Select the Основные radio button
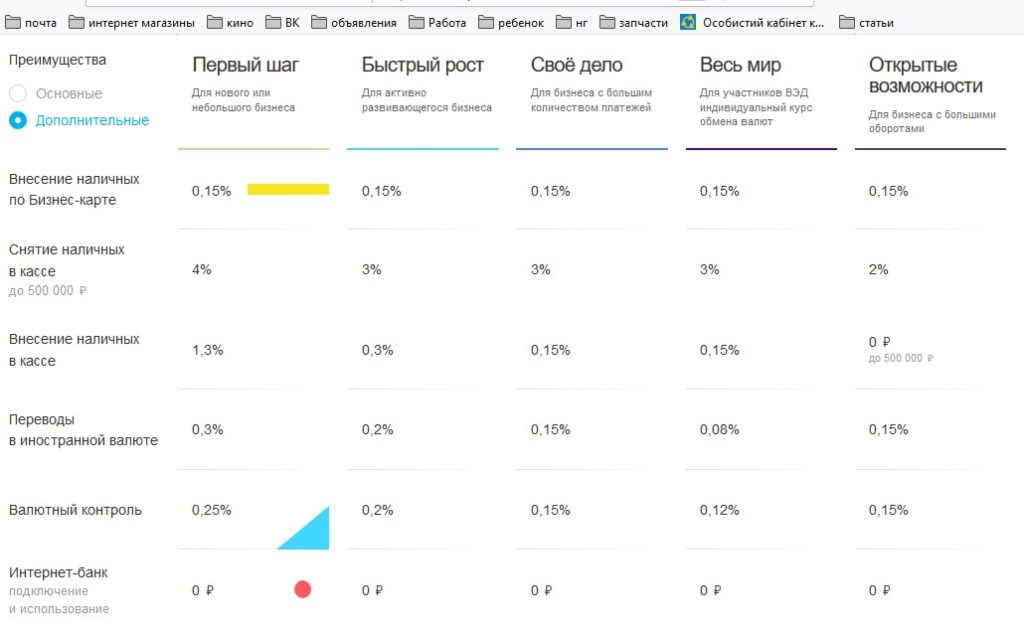The image size is (1024, 637). click(x=18, y=93)
